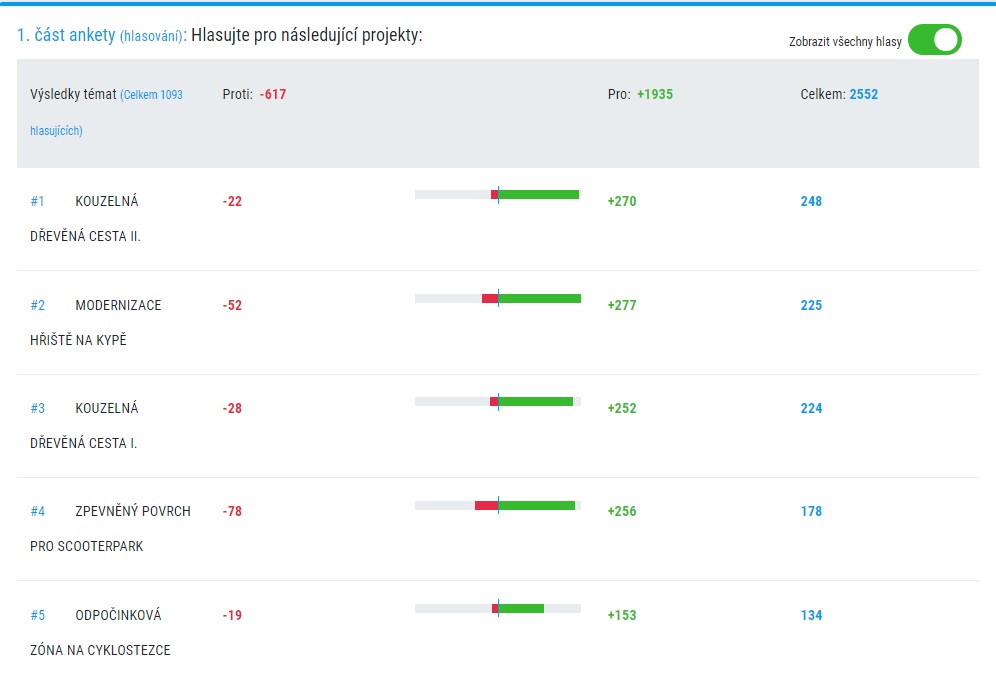Toggle the 'Zobrazit všechny hlasy' switch

point(934,39)
